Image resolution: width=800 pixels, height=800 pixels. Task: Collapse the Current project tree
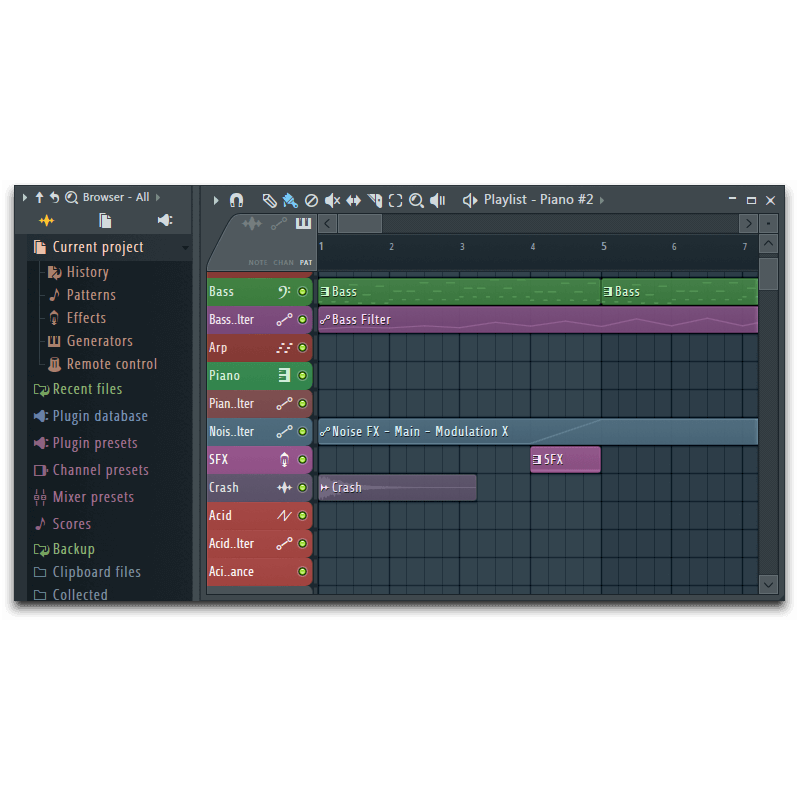click(186, 247)
